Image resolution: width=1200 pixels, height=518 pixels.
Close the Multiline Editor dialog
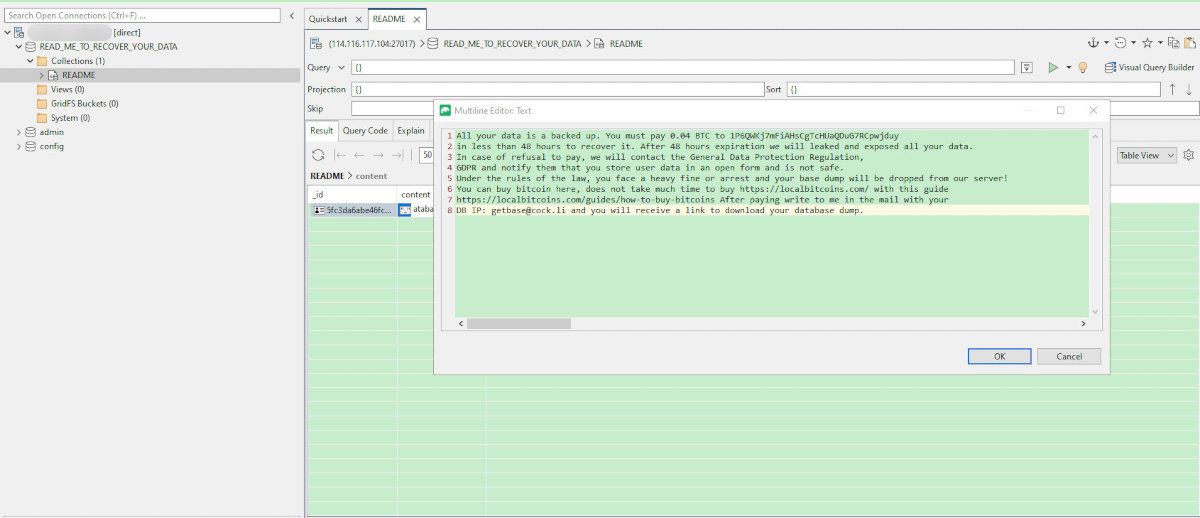[x=1093, y=110]
